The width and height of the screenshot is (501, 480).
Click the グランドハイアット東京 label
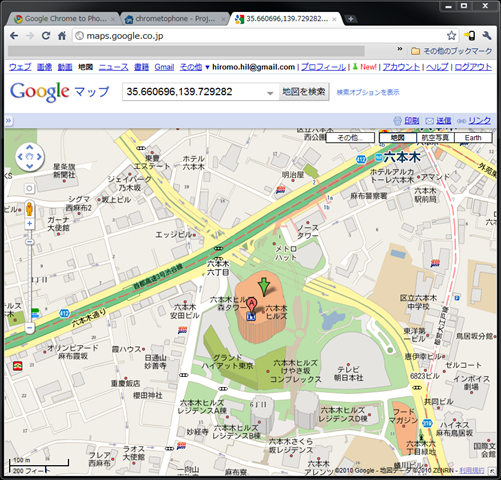click(x=228, y=362)
